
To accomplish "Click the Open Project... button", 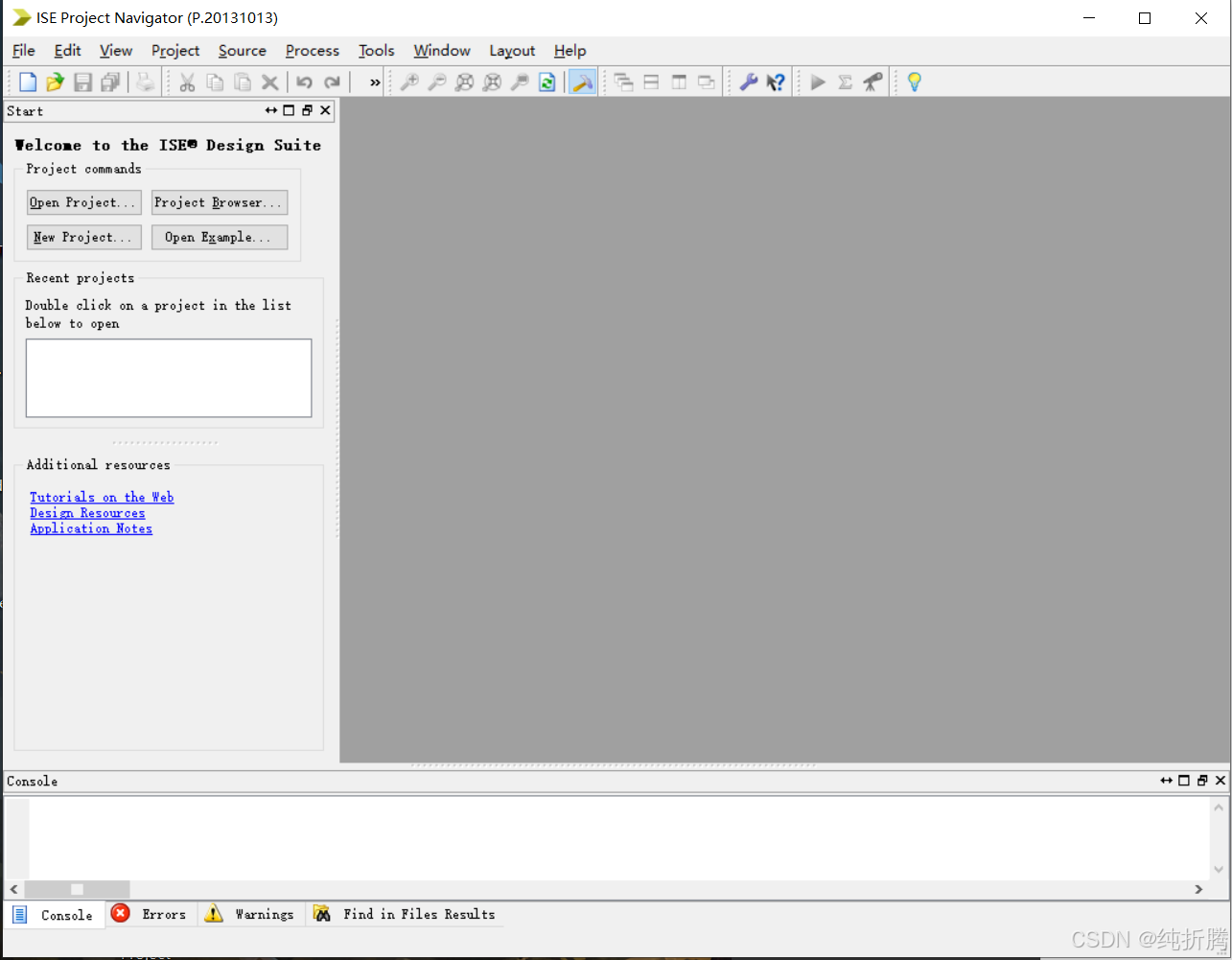I will point(84,202).
